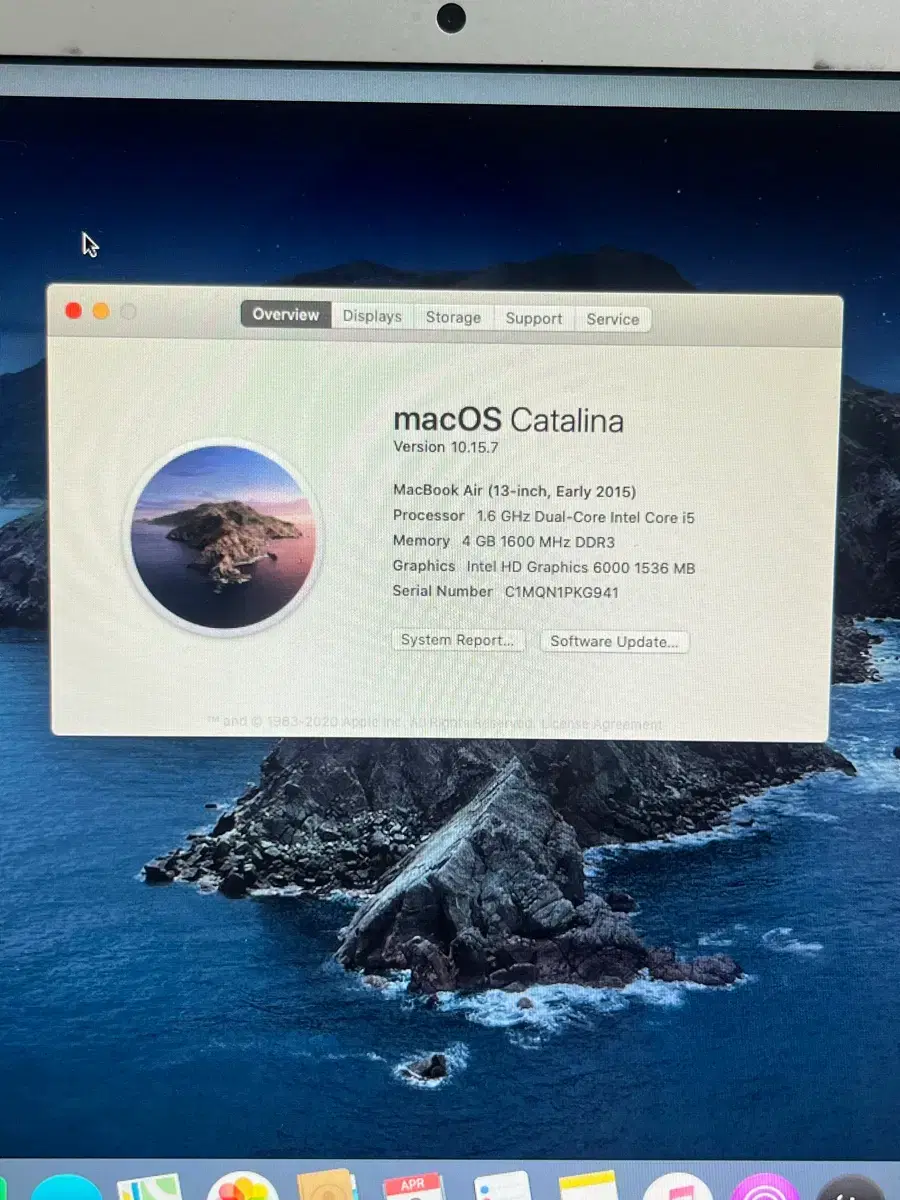The width and height of the screenshot is (900, 1200).
Task: Click MacBook Air (13-inch, Early 2015) text
Action: 514,491
